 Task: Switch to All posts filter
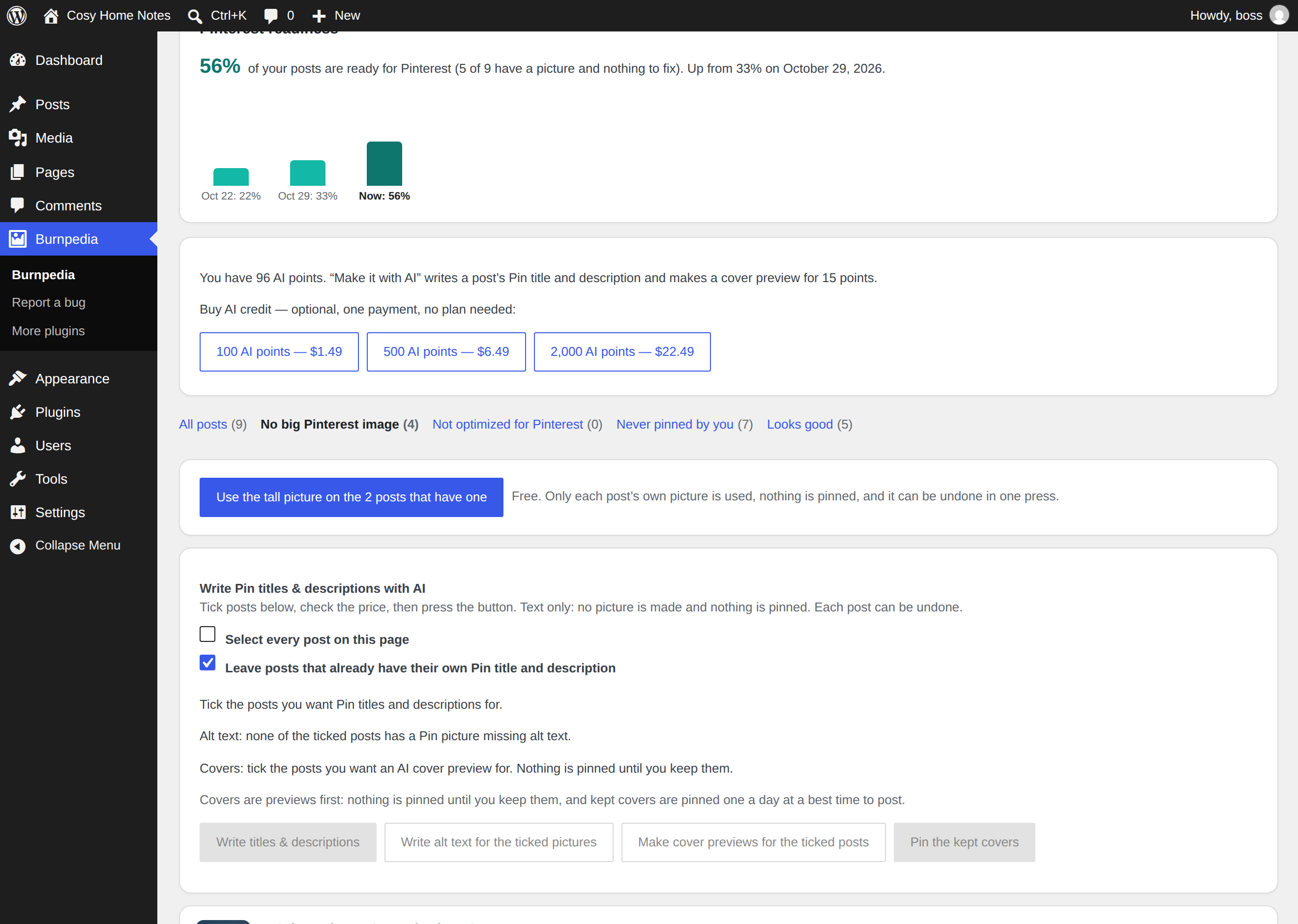pos(203,425)
